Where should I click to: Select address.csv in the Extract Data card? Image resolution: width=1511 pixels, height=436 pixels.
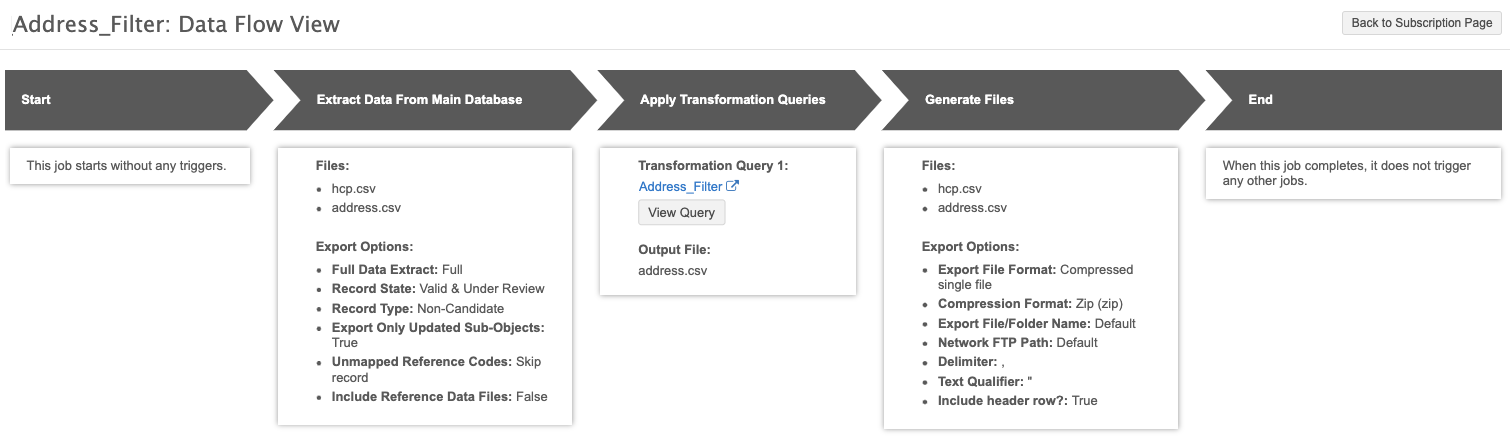[x=366, y=208]
